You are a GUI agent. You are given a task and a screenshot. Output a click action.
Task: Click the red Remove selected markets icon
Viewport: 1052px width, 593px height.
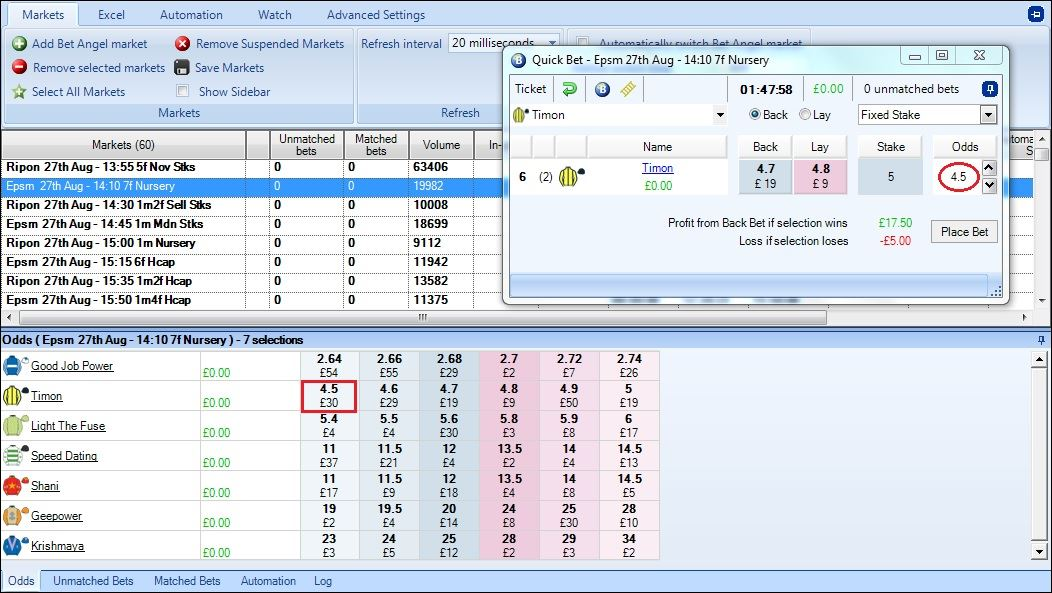[x=19, y=67]
